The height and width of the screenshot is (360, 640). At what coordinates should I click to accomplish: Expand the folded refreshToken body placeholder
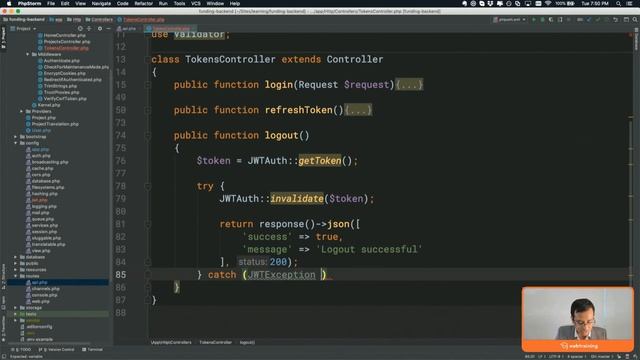pos(358,110)
